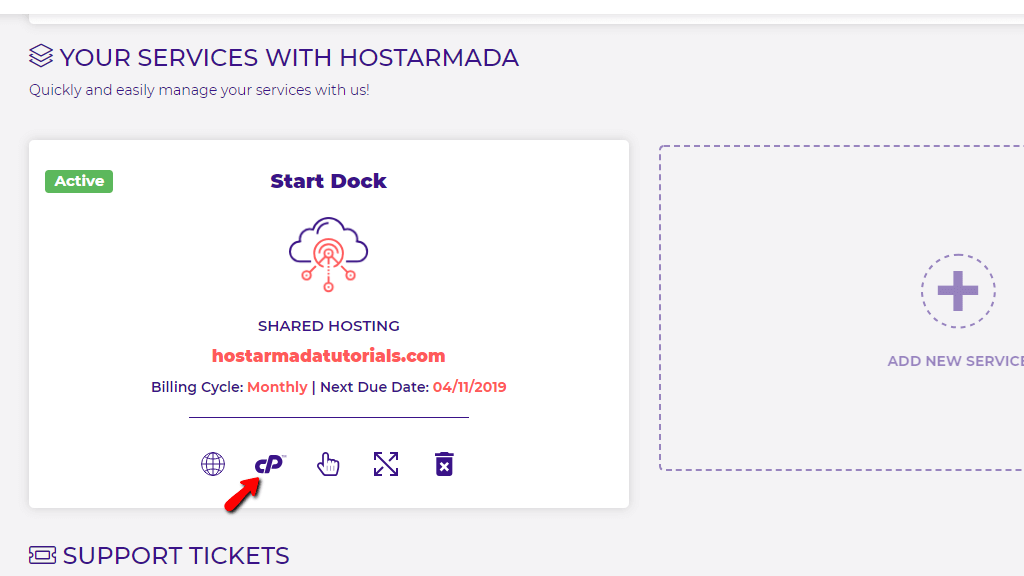The height and width of the screenshot is (576, 1024).
Task: Click the 'Billing Cycle:' label text
Action: (x=197, y=387)
